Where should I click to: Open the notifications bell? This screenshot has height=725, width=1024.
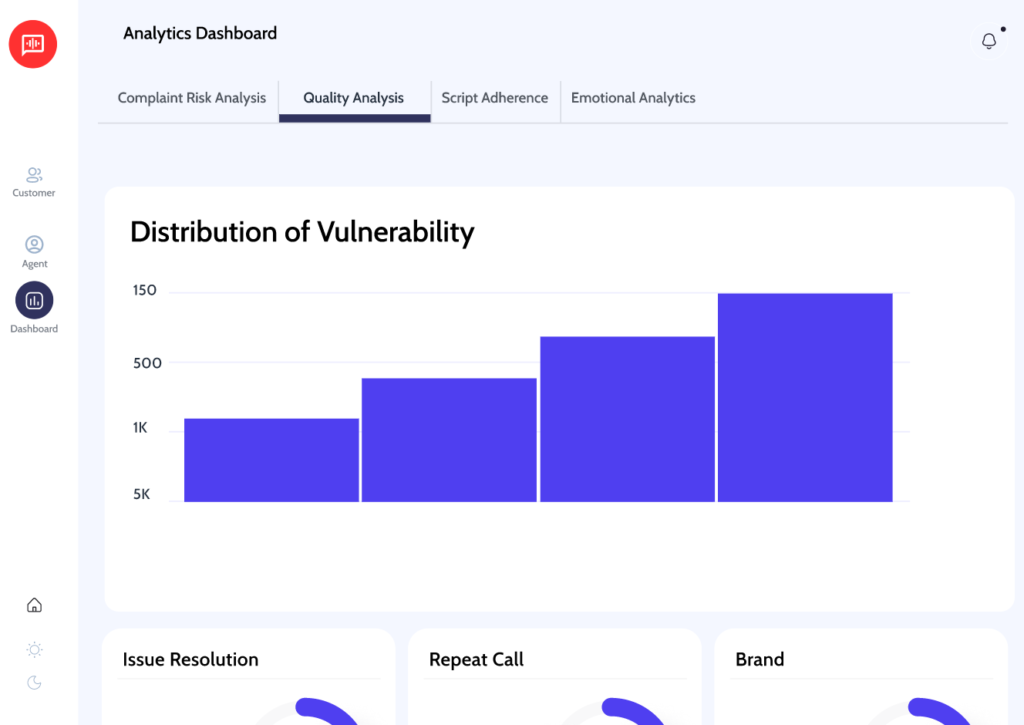(989, 41)
